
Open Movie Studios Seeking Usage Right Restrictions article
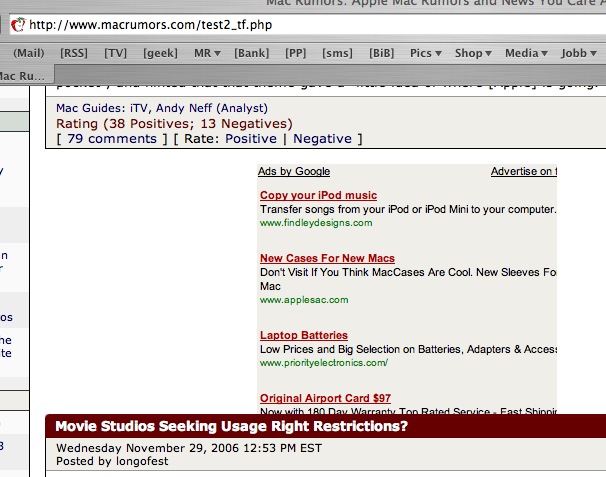point(232,426)
